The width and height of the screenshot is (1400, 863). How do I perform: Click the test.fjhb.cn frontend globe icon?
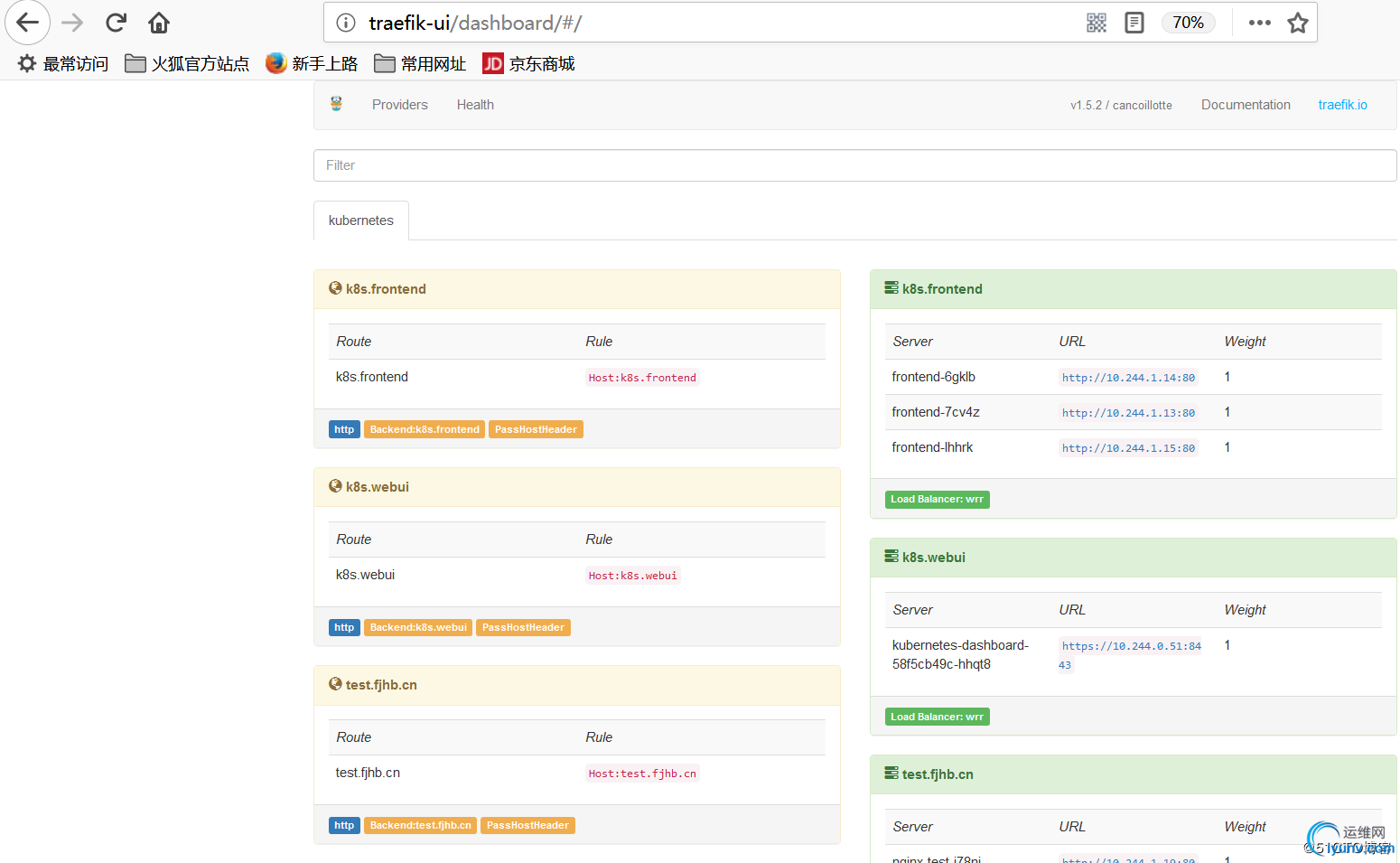(x=335, y=684)
